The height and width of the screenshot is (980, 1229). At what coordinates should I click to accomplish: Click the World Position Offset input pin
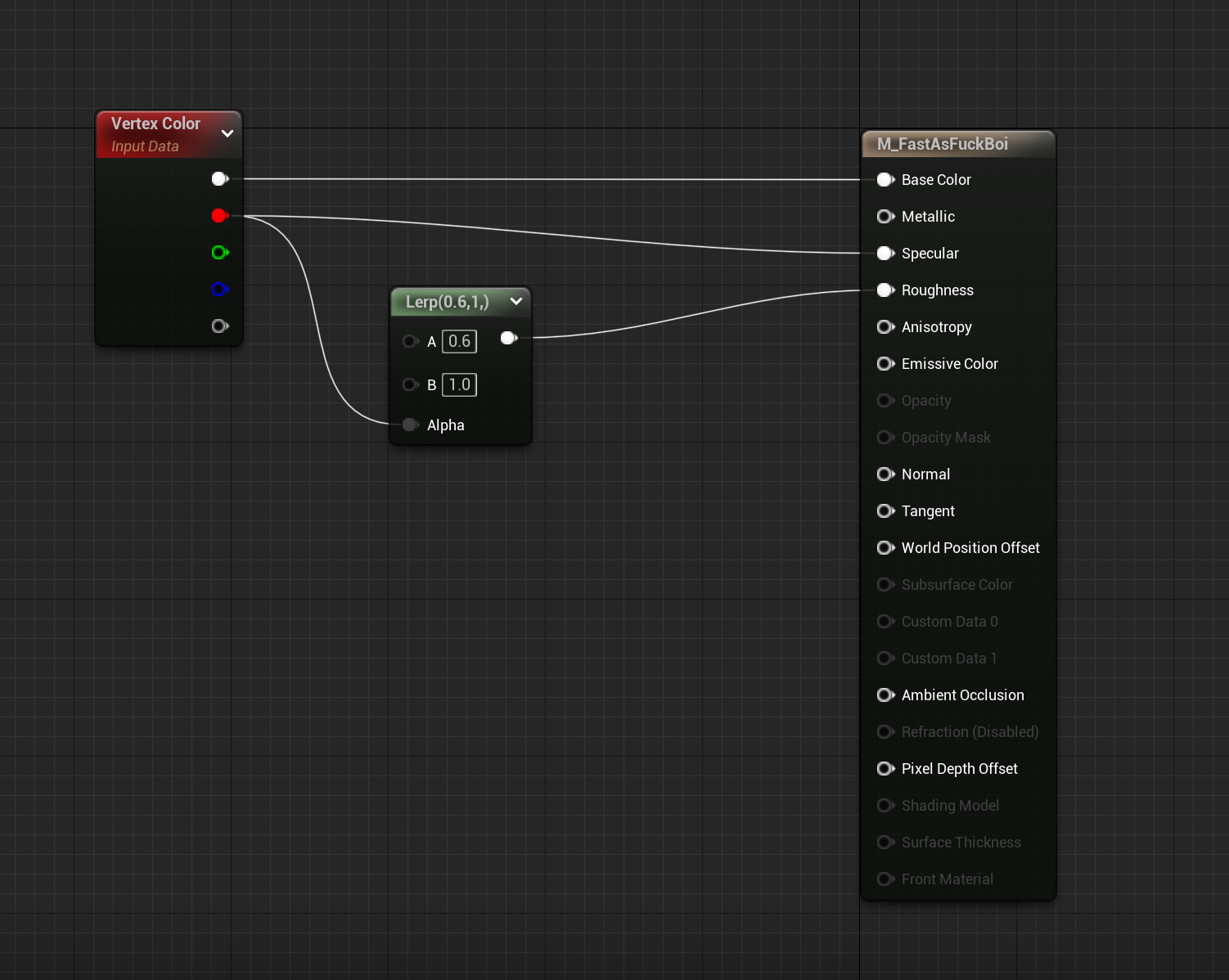point(885,548)
